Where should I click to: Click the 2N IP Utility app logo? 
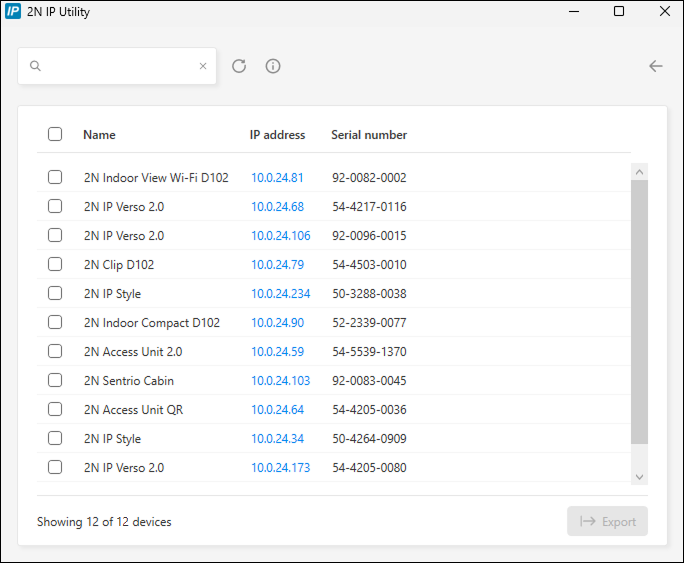tap(13, 11)
